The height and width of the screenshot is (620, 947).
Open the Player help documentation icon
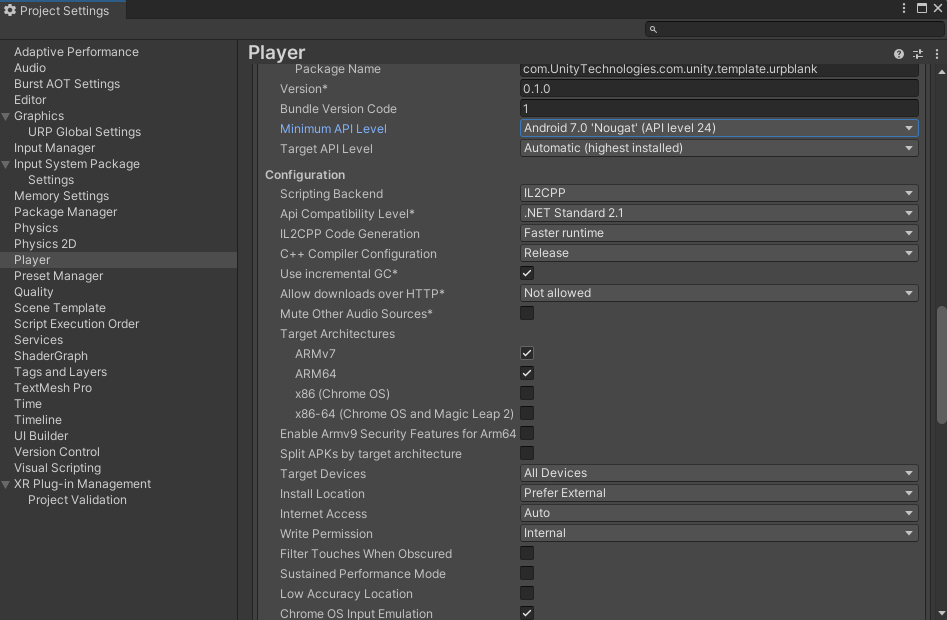tap(899, 54)
